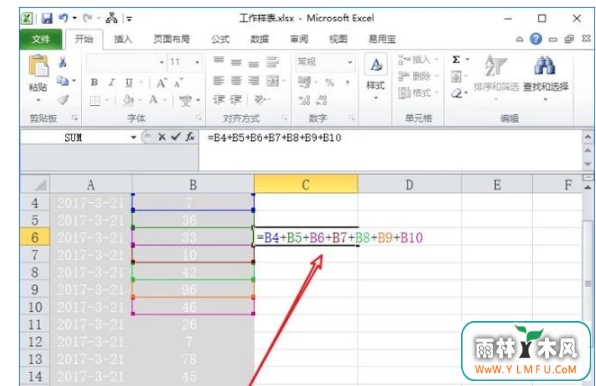Click inside the formula bar text

coord(274,138)
